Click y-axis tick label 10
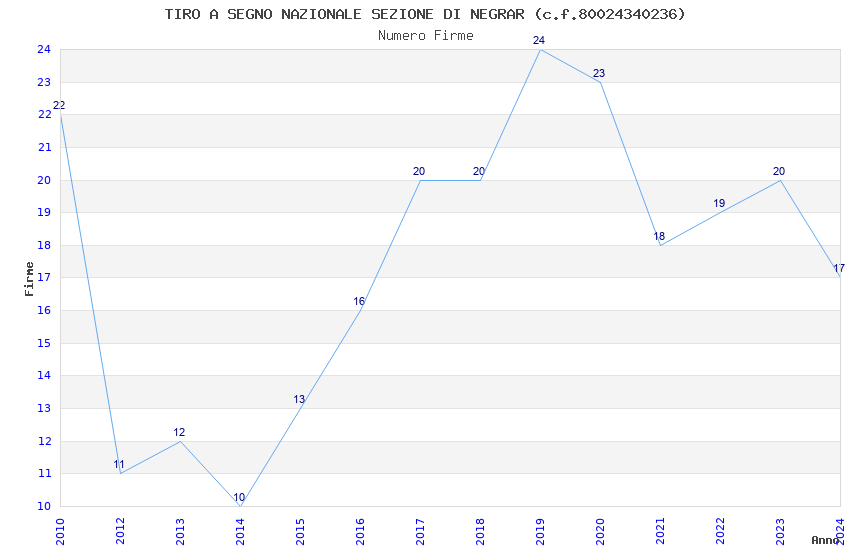The height and width of the screenshot is (550, 850). tap(44, 507)
